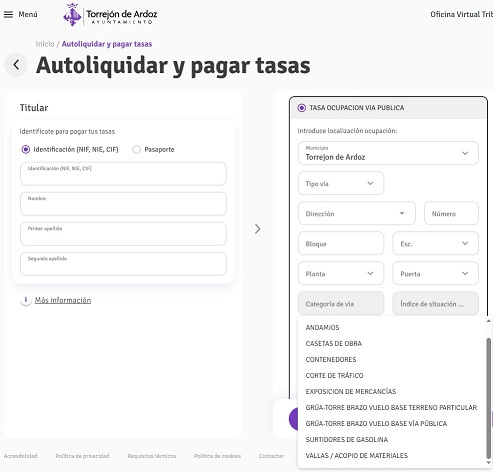This screenshot has height=472, width=493.
Task: Open the Puerta dropdown
Action: 436,273
